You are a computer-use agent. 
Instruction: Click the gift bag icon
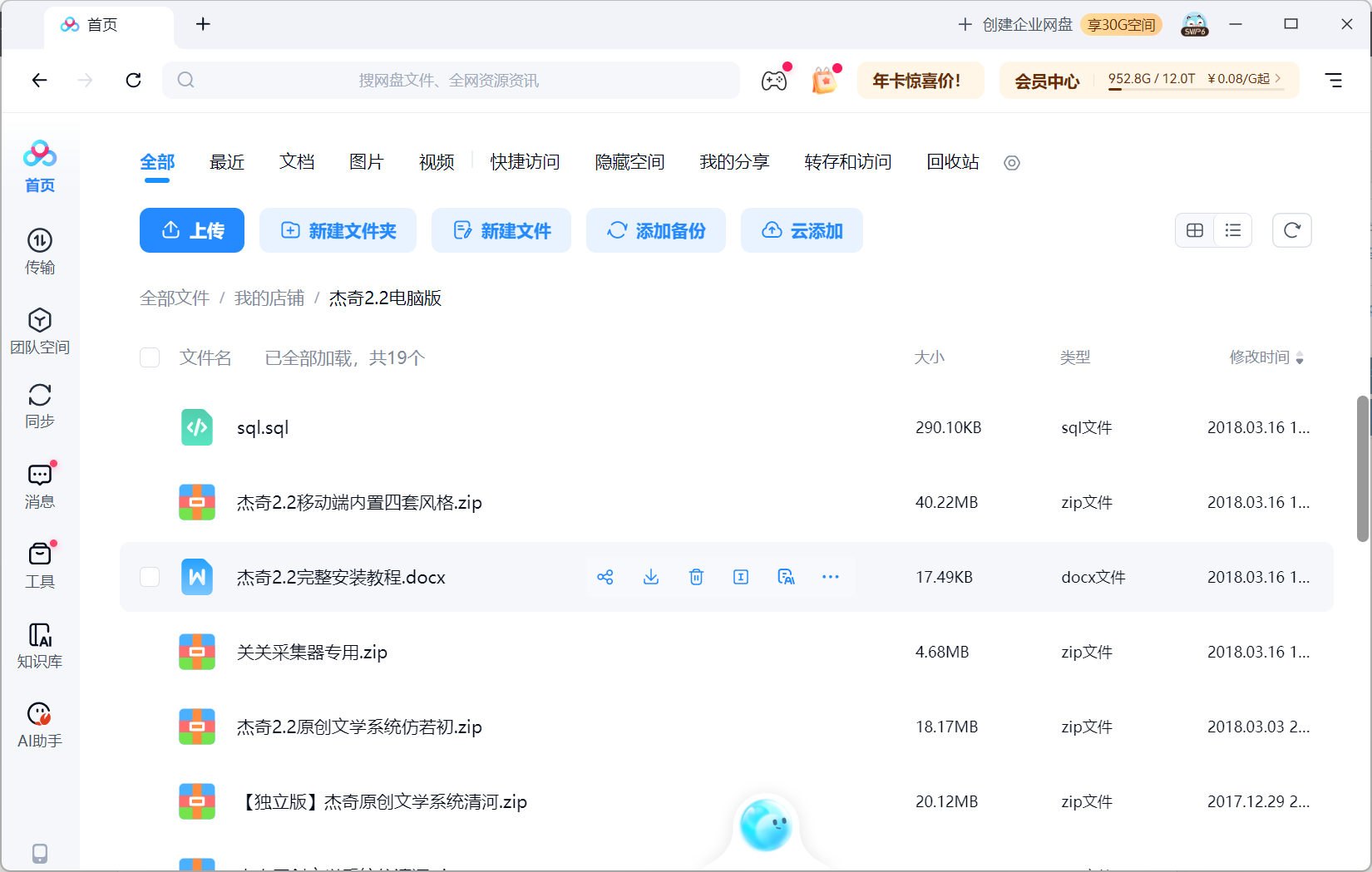824,80
